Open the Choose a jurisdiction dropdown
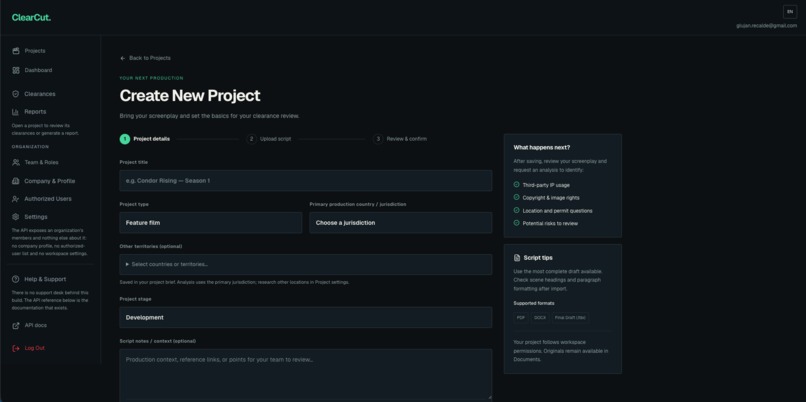This screenshot has width=806, height=402. tap(400, 223)
